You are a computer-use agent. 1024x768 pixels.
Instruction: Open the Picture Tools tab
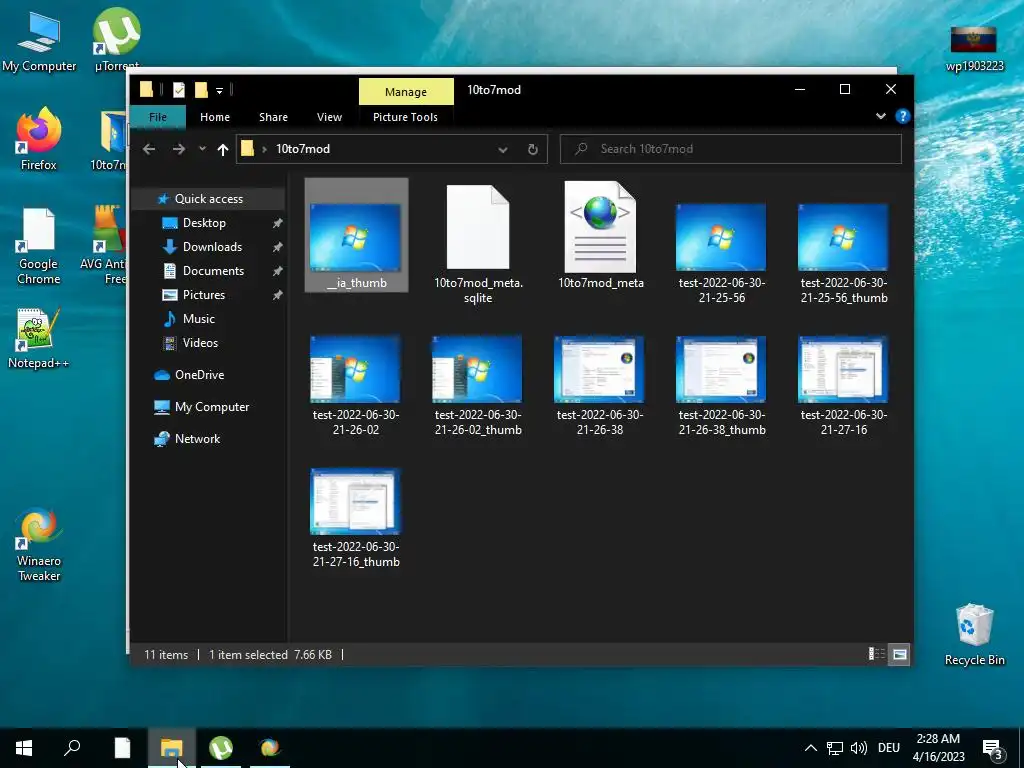click(405, 117)
